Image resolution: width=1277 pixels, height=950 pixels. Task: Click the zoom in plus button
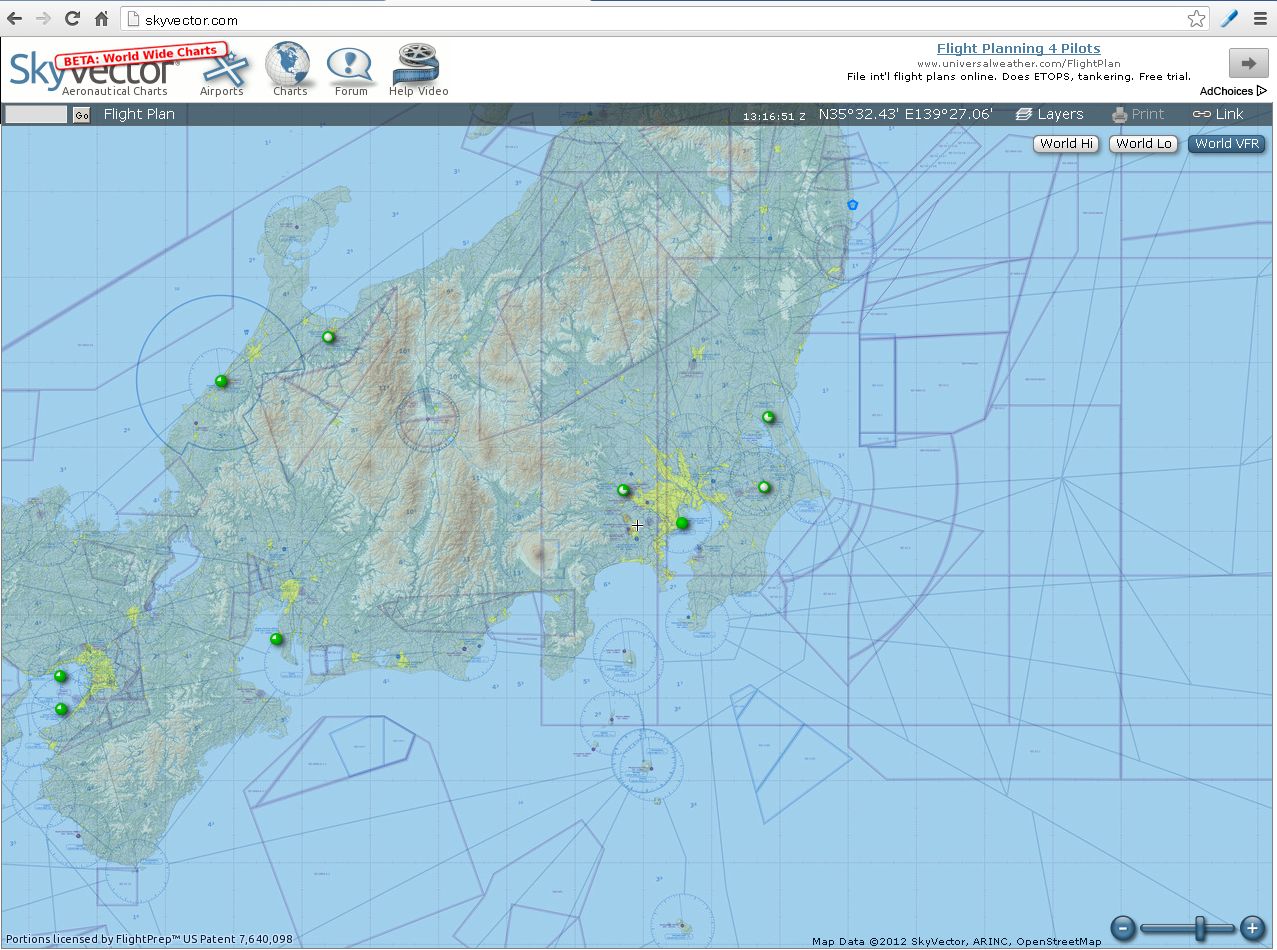point(1251,928)
